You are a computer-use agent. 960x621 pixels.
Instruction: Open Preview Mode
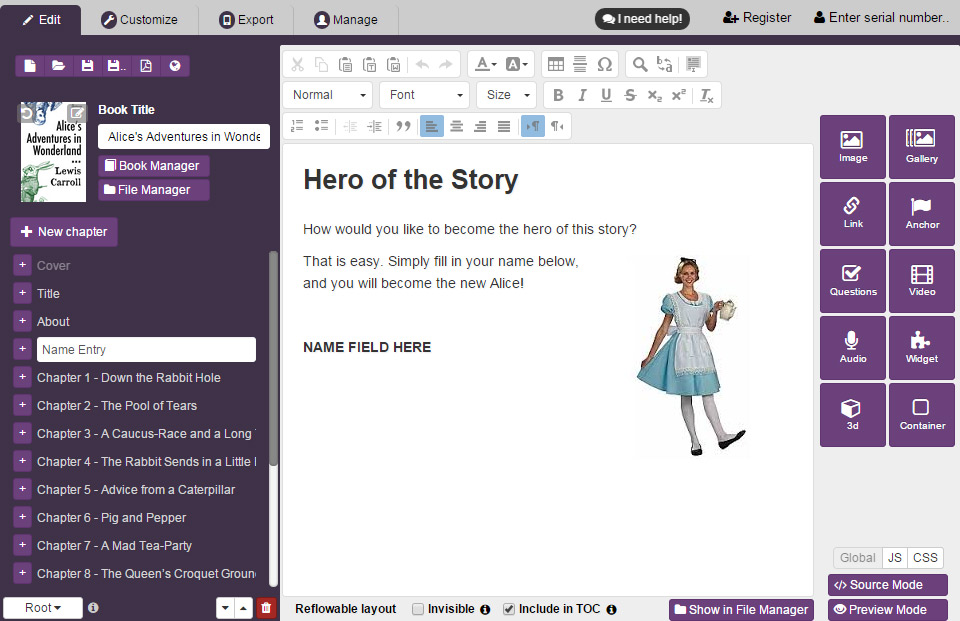(x=887, y=609)
